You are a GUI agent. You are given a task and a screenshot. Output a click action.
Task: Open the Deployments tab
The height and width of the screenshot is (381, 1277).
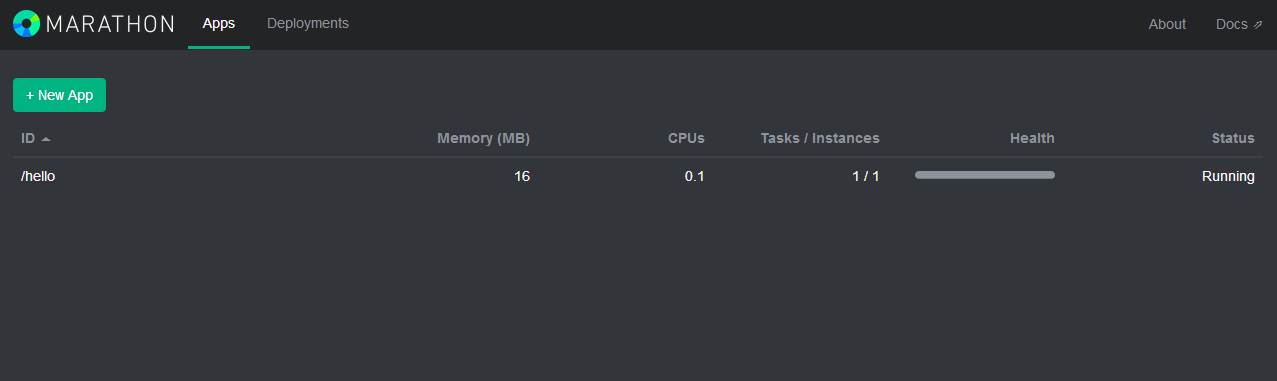click(308, 23)
